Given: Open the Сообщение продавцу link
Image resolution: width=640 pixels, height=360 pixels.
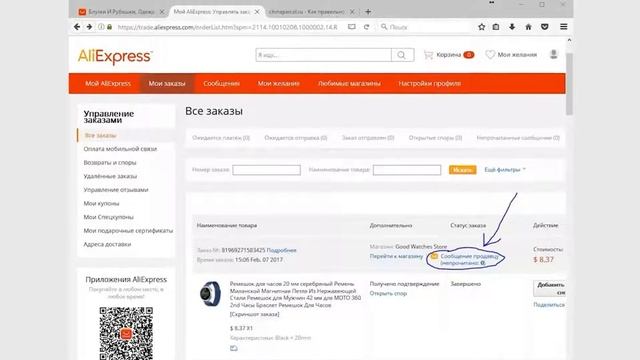Looking at the screenshot, I should (x=469, y=256).
